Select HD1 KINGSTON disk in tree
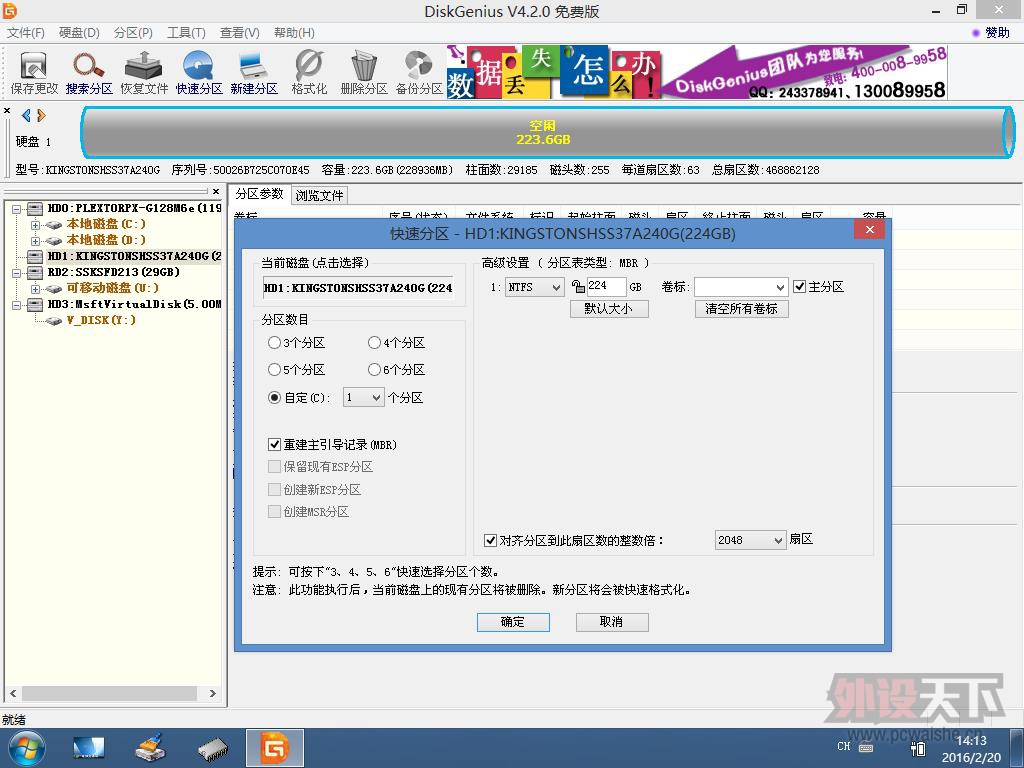Image resolution: width=1024 pixels, height=768 pixels. [x=134, y=256]
